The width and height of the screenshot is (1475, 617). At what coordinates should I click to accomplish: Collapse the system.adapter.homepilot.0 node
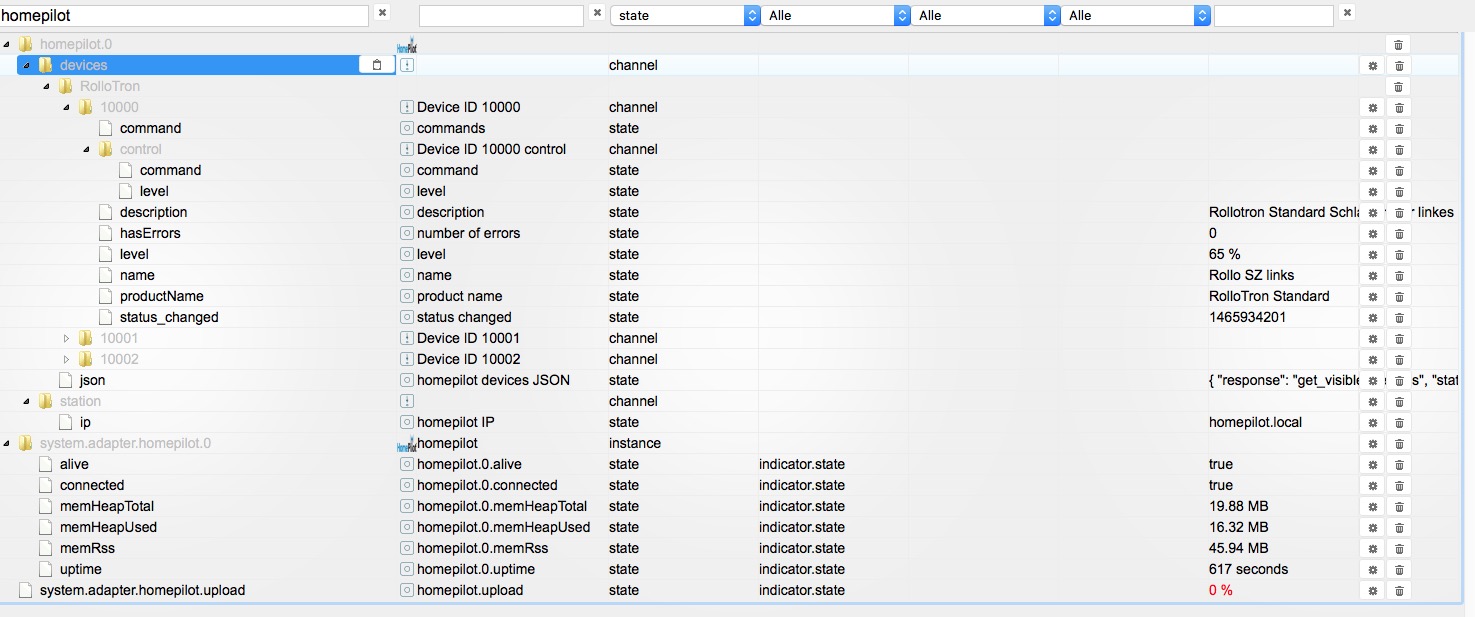[x=7, y=443]
